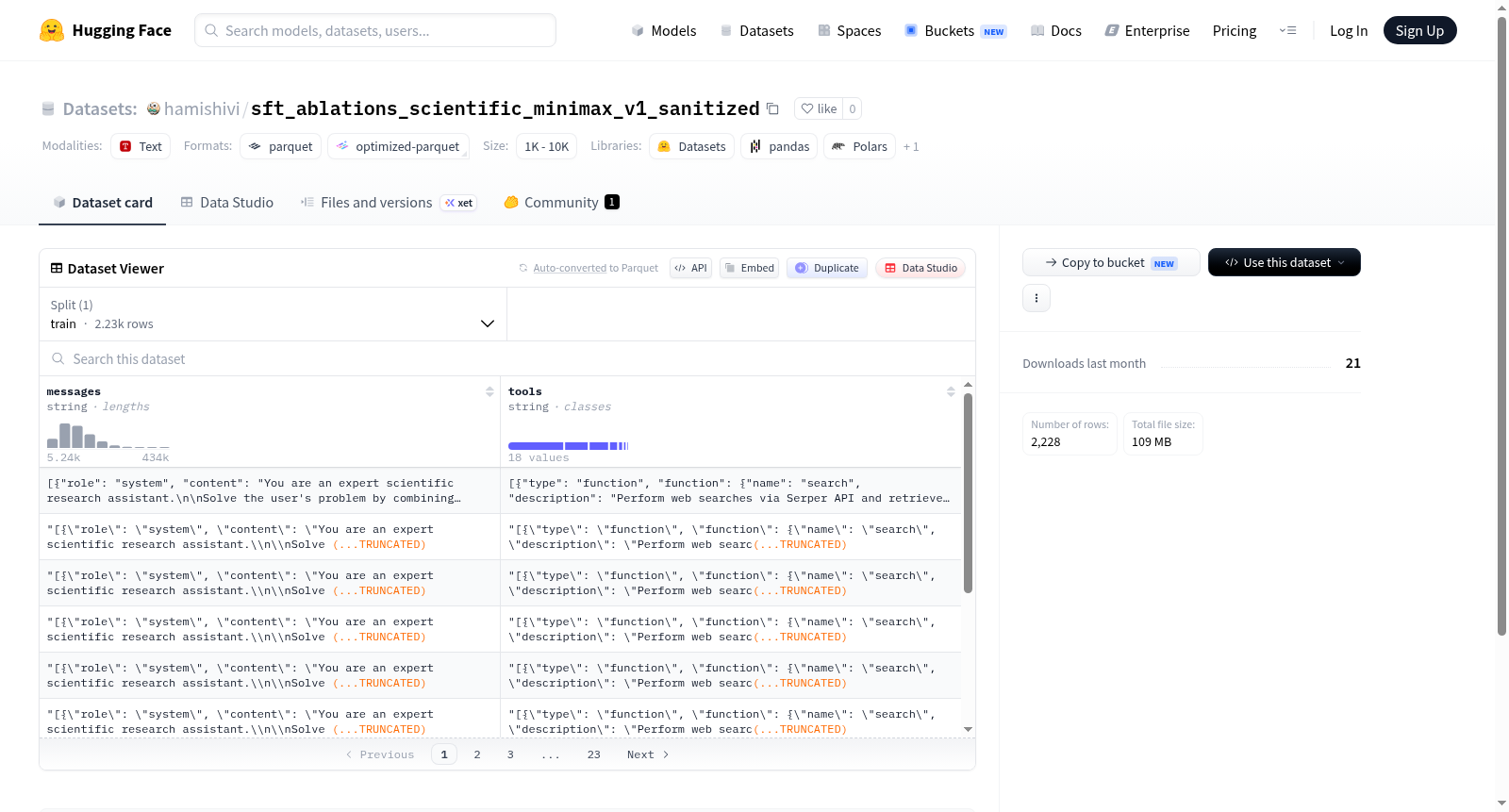Viewport: 1509px width, 812px height.
Task: Click the dataset table vertical scrollbar
Action: [968, 492]
